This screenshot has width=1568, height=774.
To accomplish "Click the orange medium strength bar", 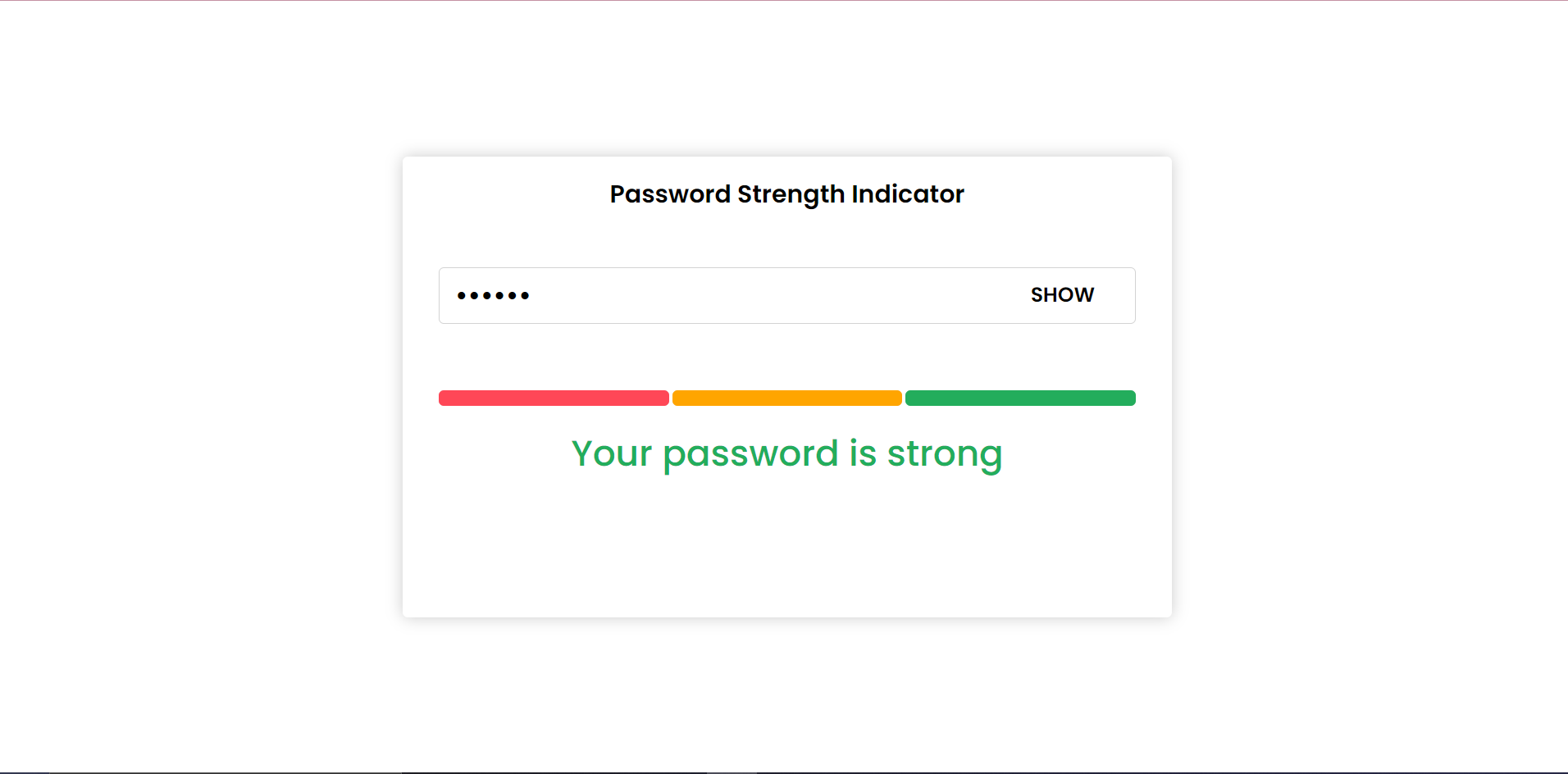I will [x=786, y=398].
